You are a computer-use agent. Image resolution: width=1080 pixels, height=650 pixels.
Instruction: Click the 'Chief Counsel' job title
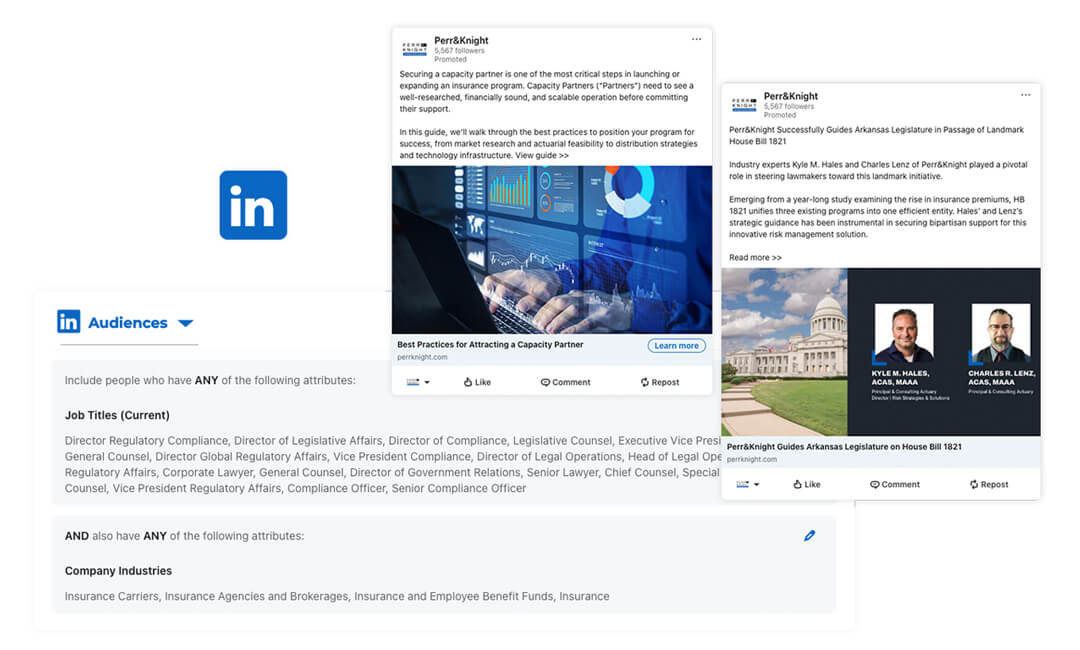641,472
